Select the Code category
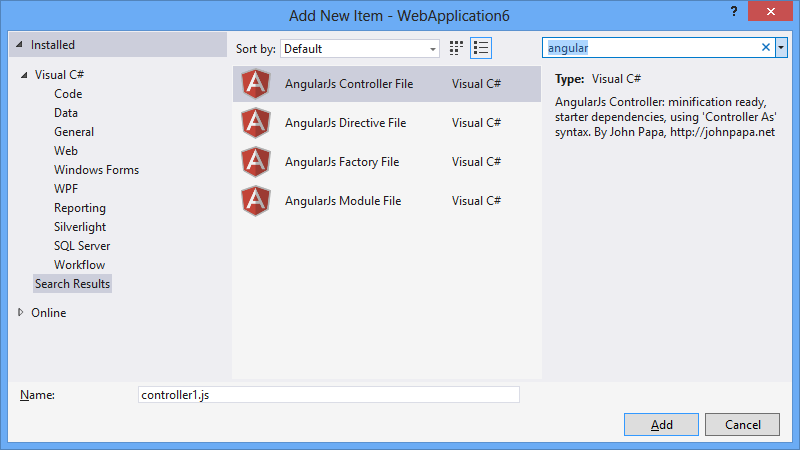 pos(68,94)
